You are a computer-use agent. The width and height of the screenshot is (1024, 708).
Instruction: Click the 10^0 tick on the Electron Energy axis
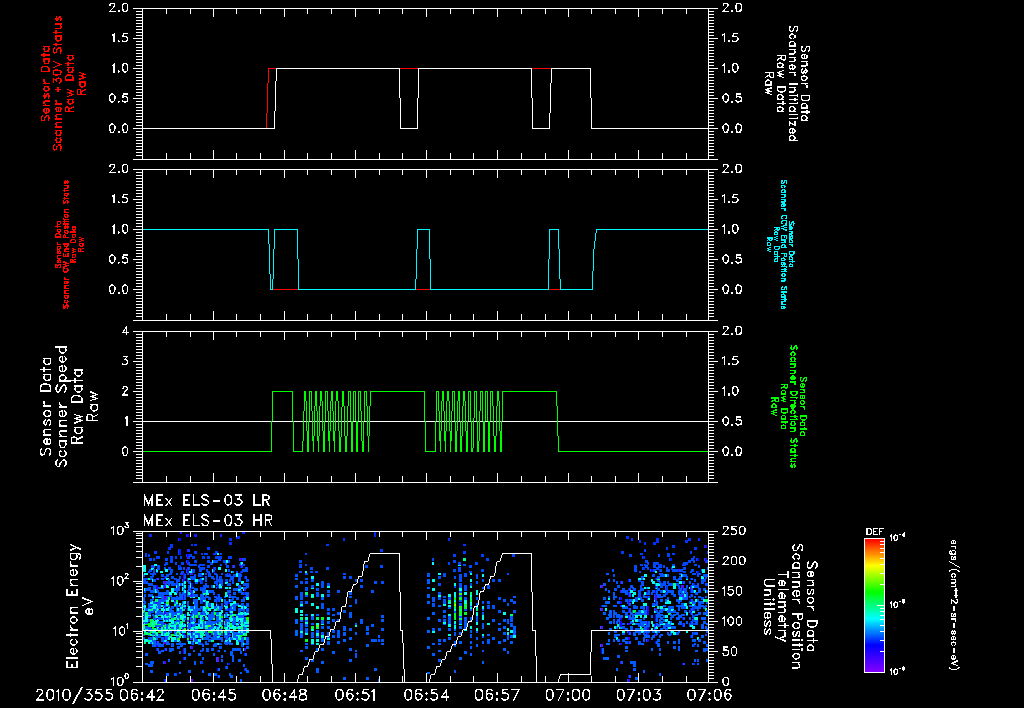tap(120, 681)
